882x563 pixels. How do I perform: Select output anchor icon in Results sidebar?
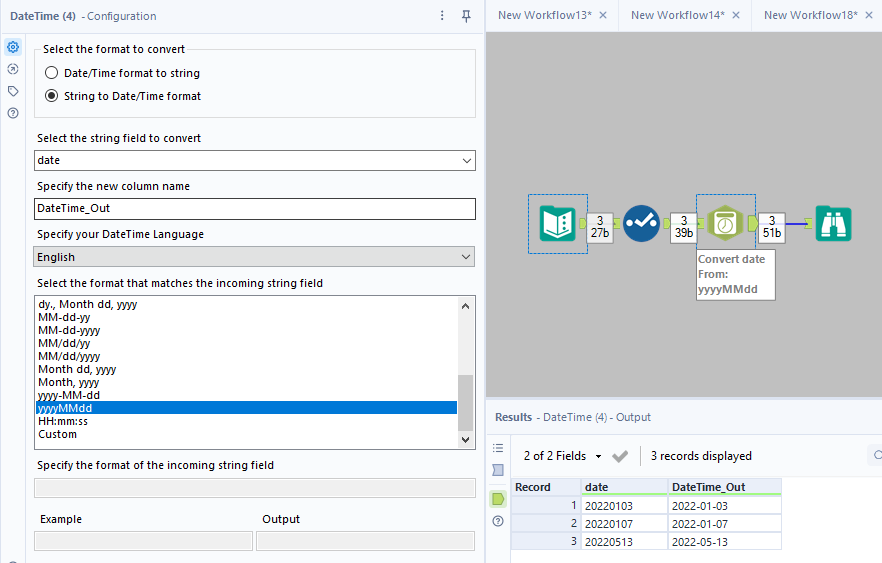point(498,499)
